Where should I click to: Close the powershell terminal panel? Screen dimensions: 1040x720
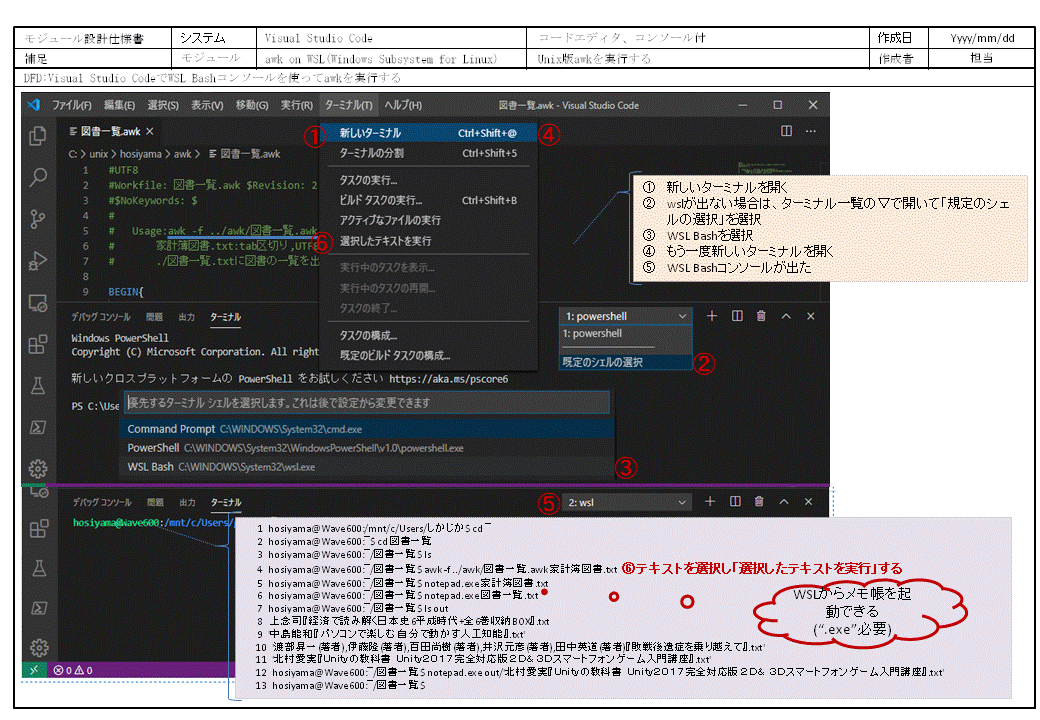coord(811,316)
